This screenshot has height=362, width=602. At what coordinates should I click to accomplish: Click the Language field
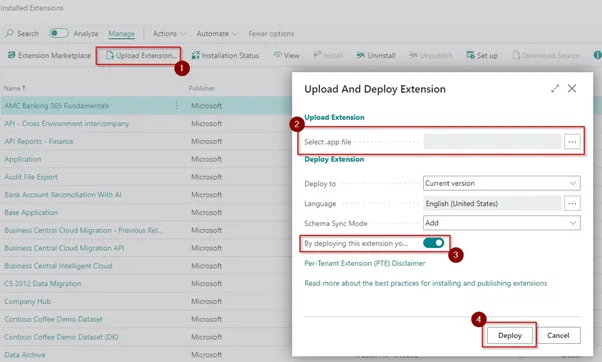492,203
